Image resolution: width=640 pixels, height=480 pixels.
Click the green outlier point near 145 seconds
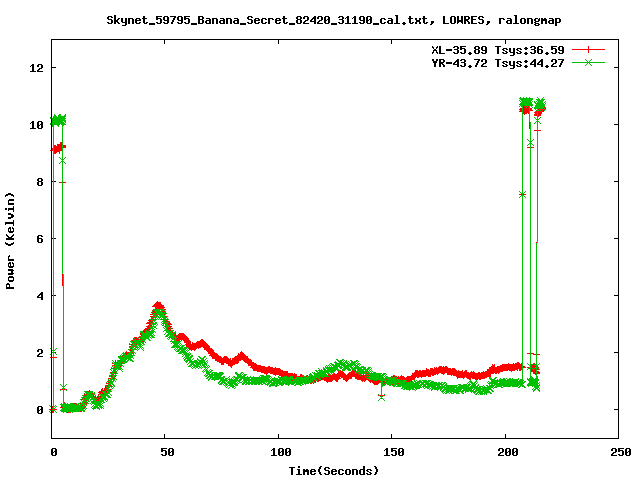pos(381,397)
